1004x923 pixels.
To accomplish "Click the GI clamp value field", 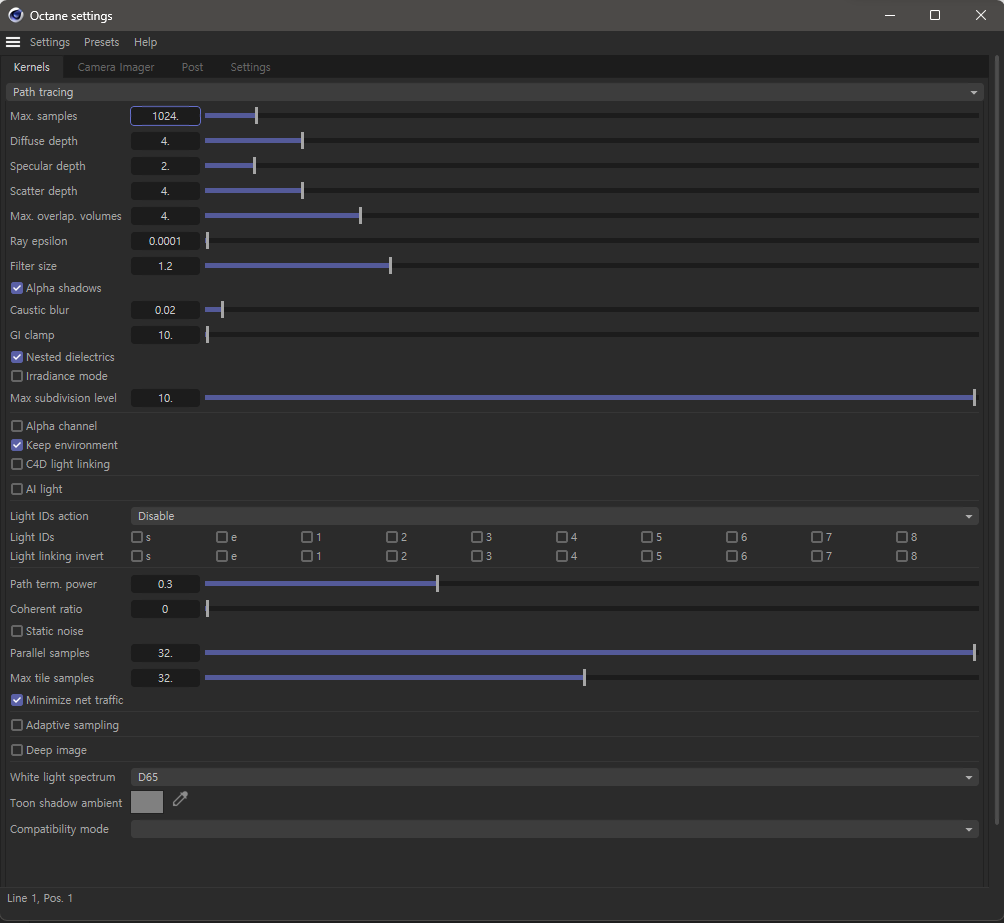I will (165, 335).
